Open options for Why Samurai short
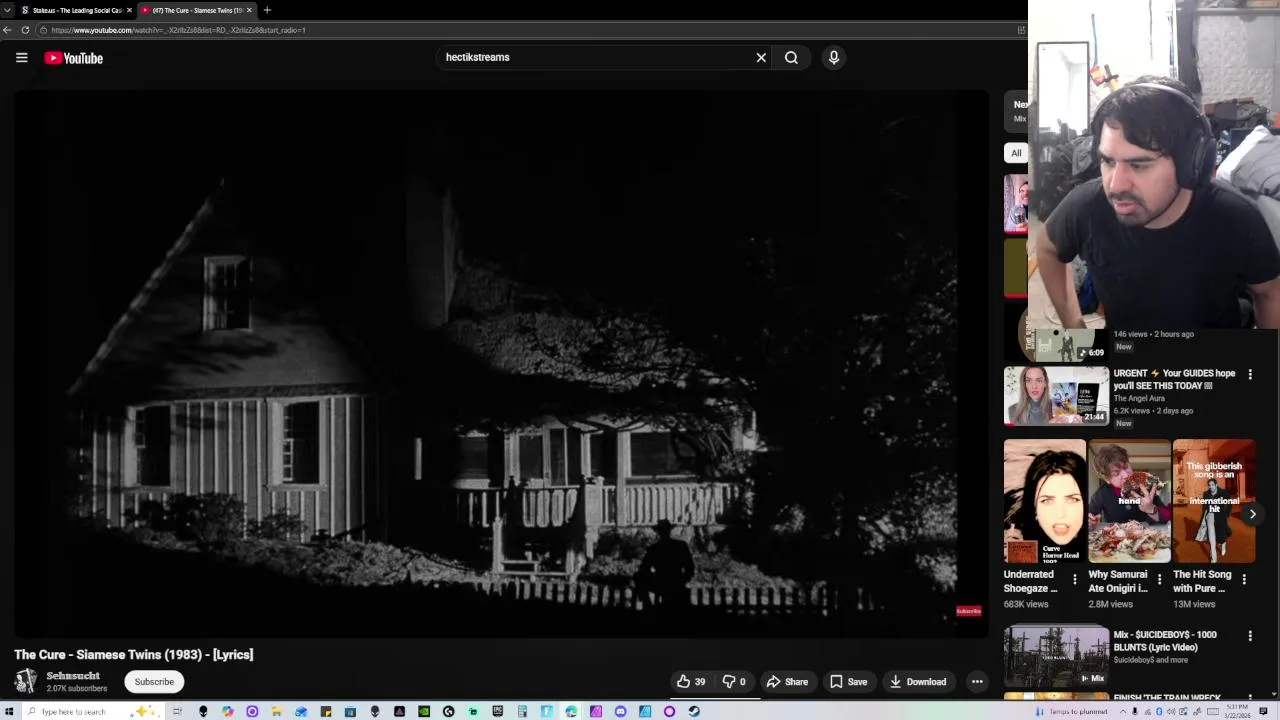This screenshot has width=1280, height=720. click(x=1160, y=579)
